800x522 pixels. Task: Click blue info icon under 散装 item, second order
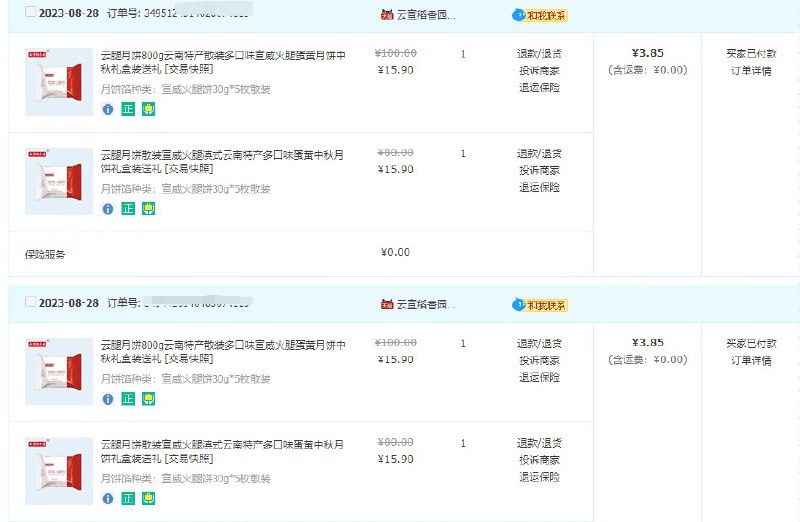108,499
